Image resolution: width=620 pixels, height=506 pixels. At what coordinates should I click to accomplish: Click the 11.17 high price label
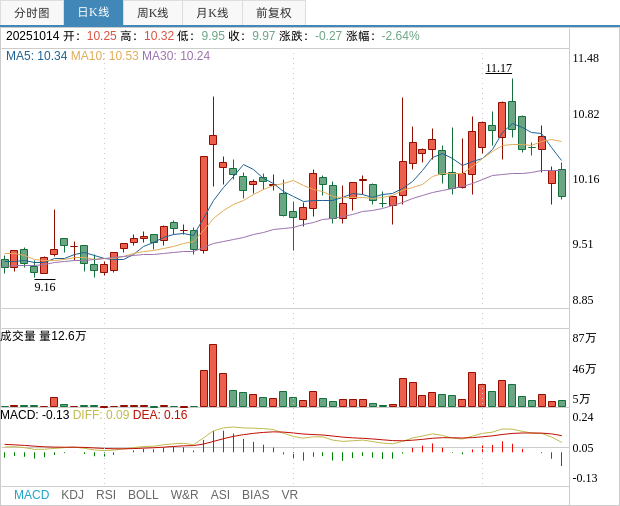pyautogui.click(x=499, y=68)
